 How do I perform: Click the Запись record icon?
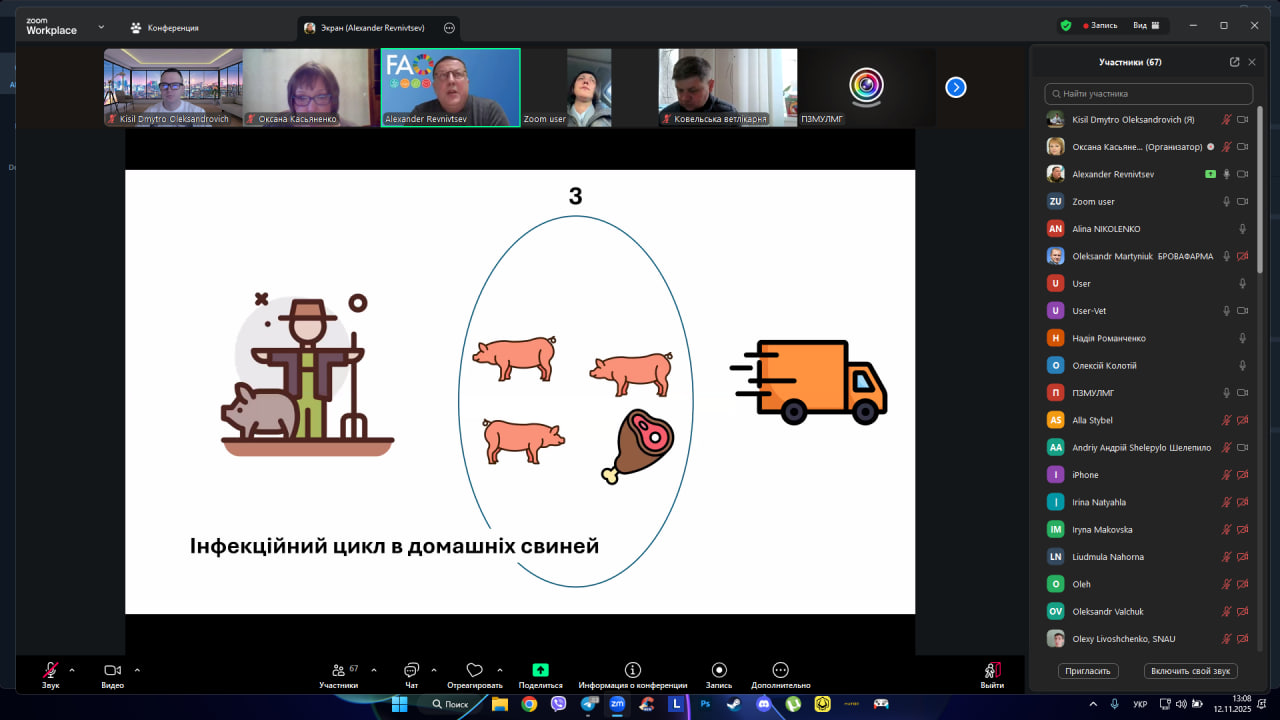(718, 670)
